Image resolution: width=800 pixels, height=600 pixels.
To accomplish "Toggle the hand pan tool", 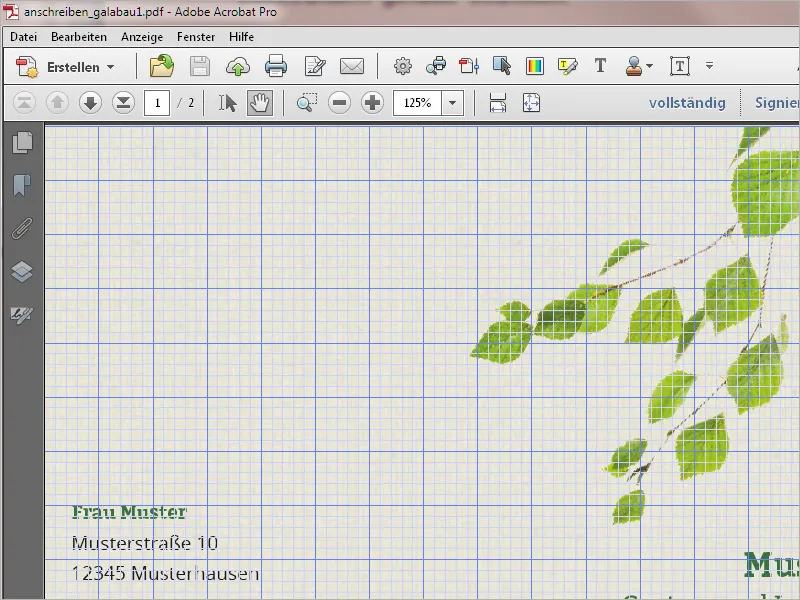I will [260, 103].
